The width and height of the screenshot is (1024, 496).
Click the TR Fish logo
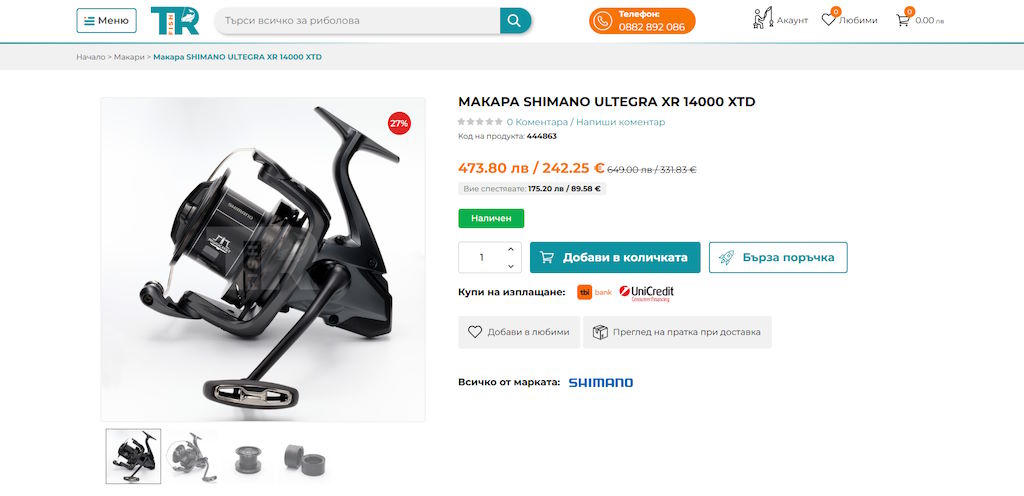pyautogui.click(x=175, y=20)
